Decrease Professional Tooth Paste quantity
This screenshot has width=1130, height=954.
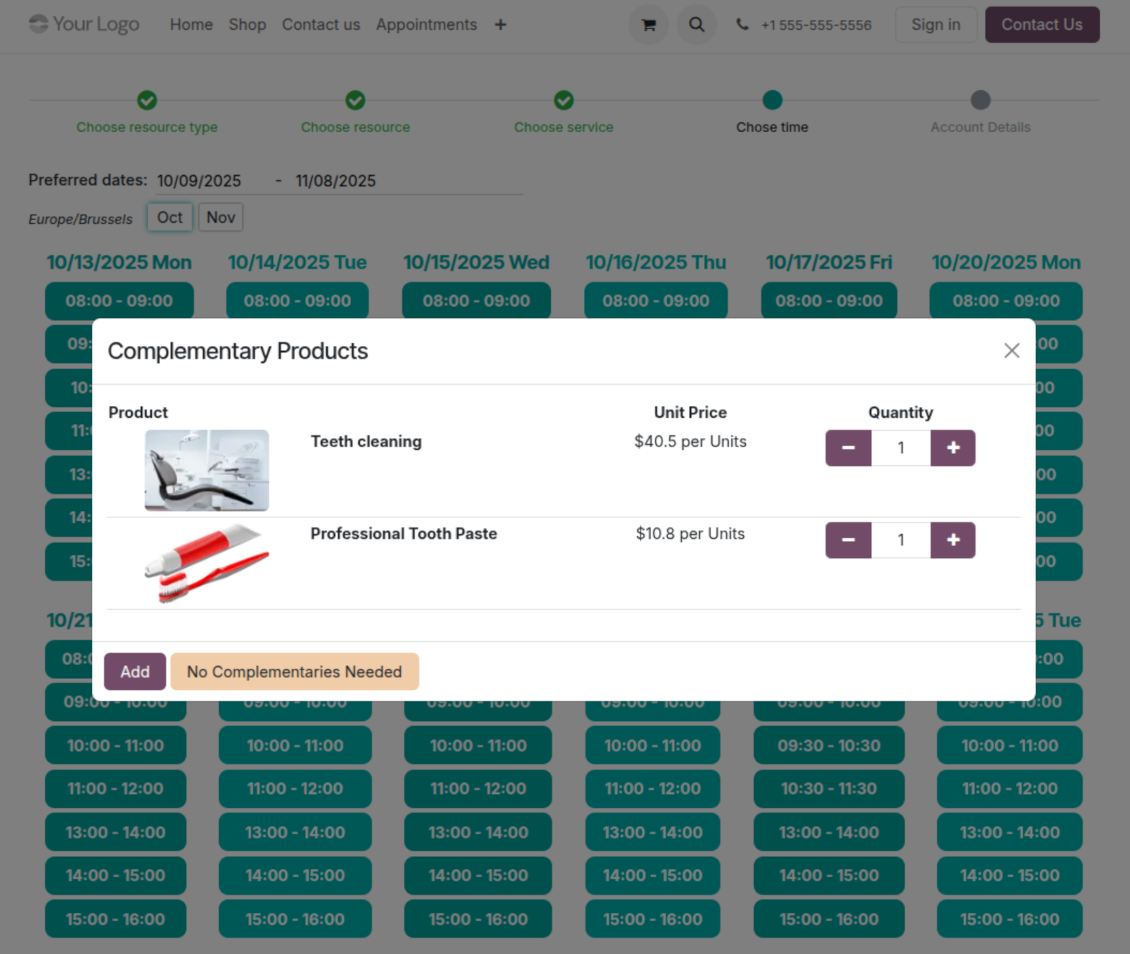(848, 540)
